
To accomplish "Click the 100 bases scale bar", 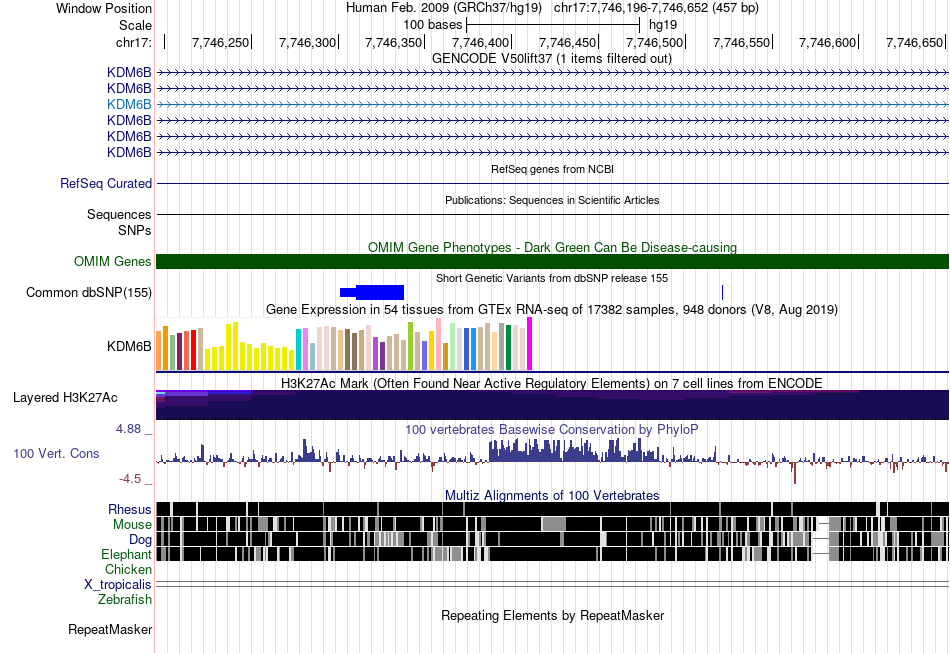I will point(553,25).
